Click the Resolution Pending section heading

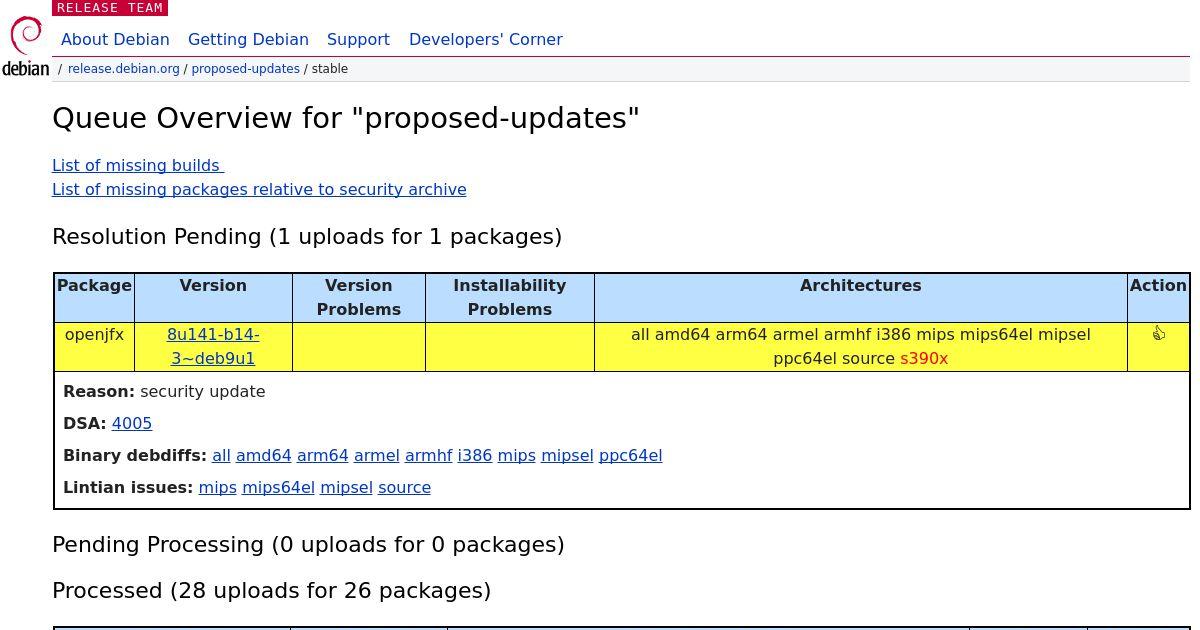[307, 237]
